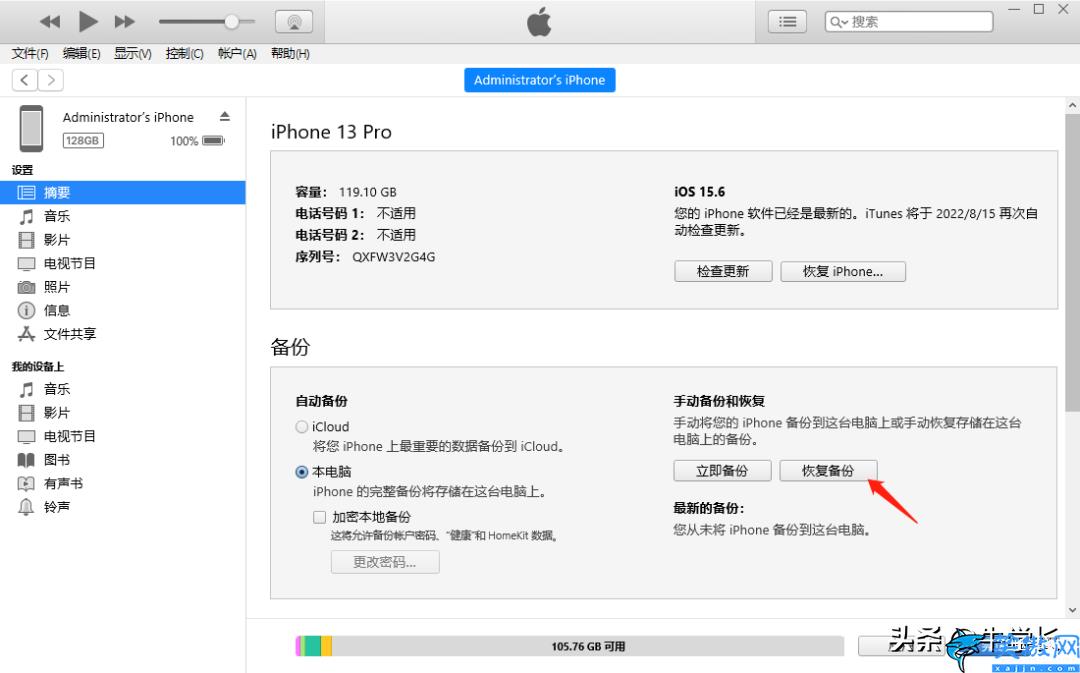The image size is (1080, 673).
Task: Open the 显示(V) menu
Action: 133,54
